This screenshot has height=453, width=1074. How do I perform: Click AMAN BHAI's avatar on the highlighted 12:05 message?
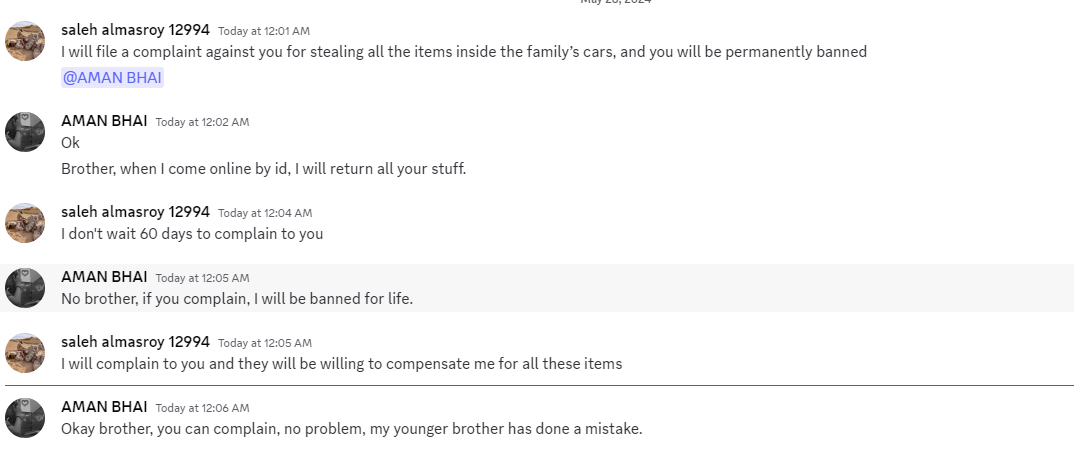pyautogui.click(x=25, y=288)
